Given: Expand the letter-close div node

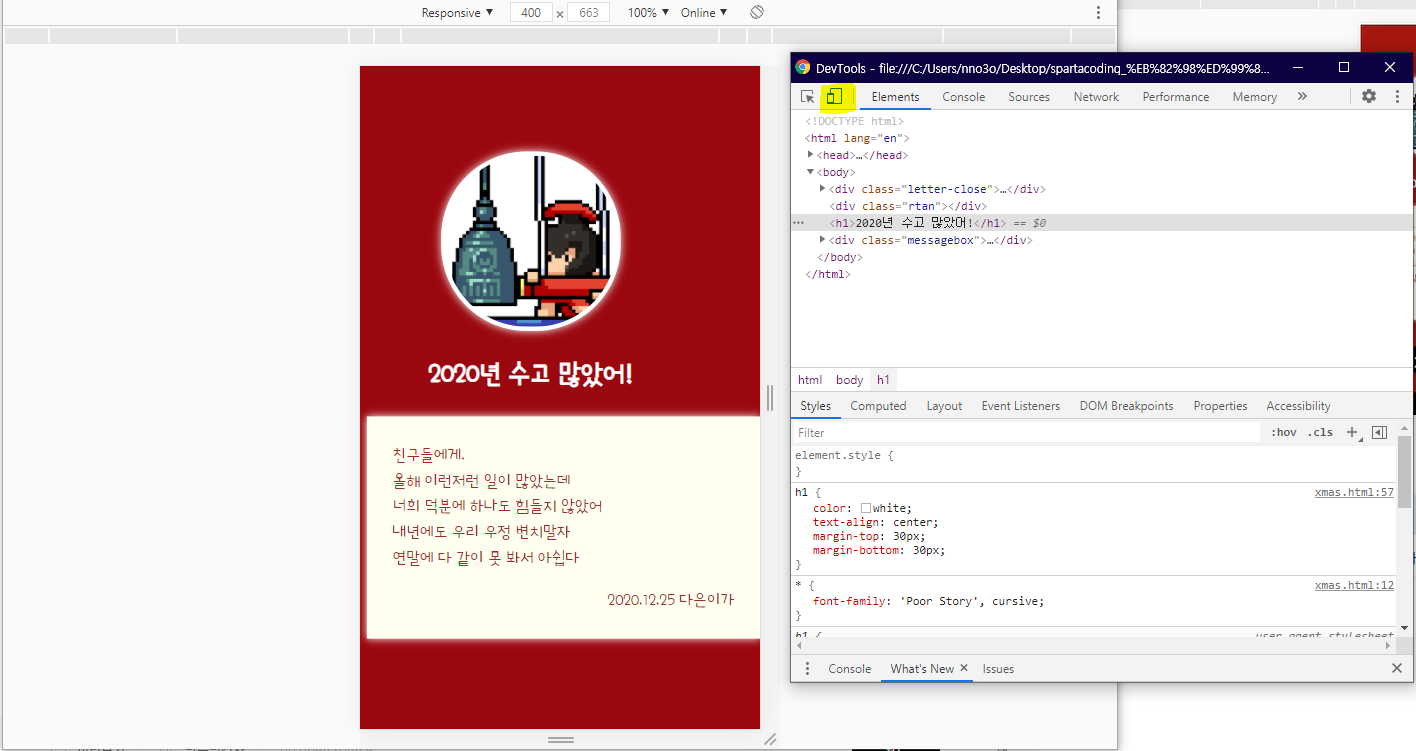Looking at the screenshot, I should 823,189.
